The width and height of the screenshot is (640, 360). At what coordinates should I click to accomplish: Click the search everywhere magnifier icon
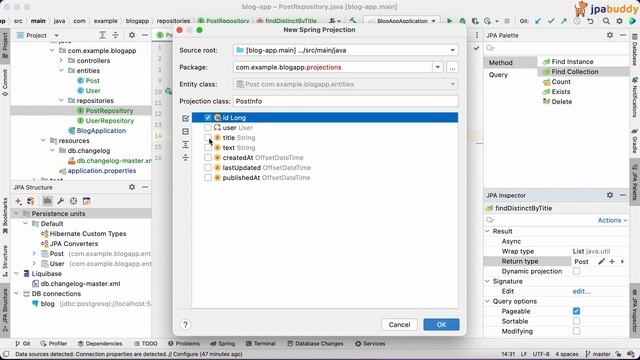pyautogui.click(x=607, y=21)
